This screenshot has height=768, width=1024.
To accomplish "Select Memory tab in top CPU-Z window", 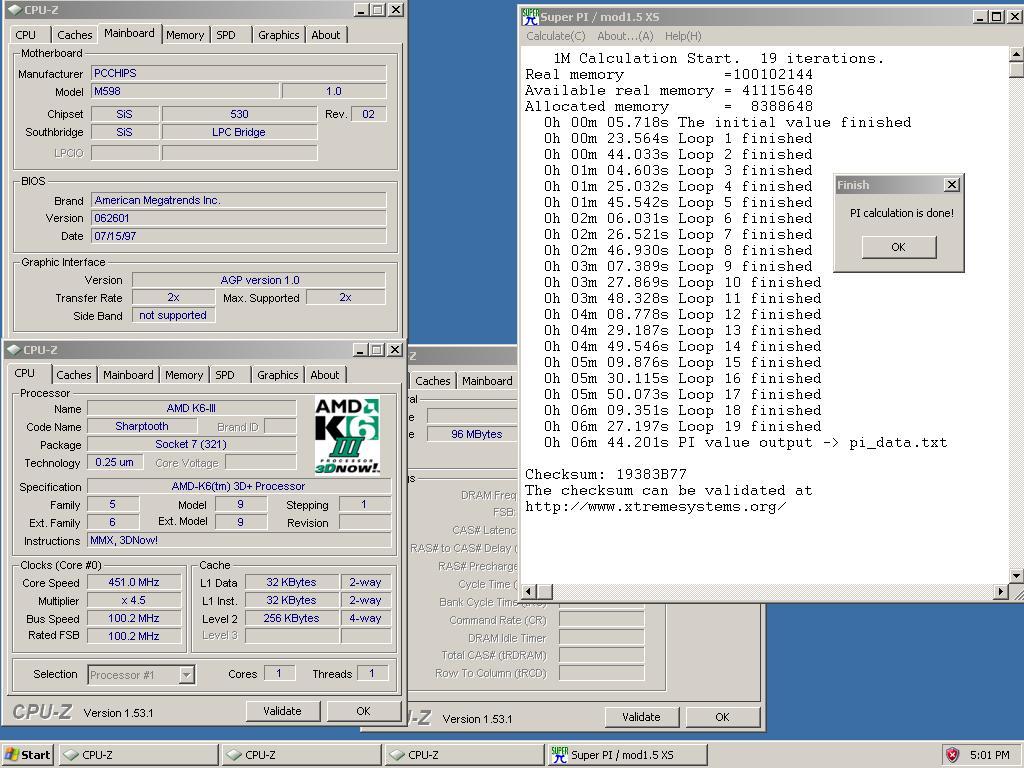I will coord(185,35).
